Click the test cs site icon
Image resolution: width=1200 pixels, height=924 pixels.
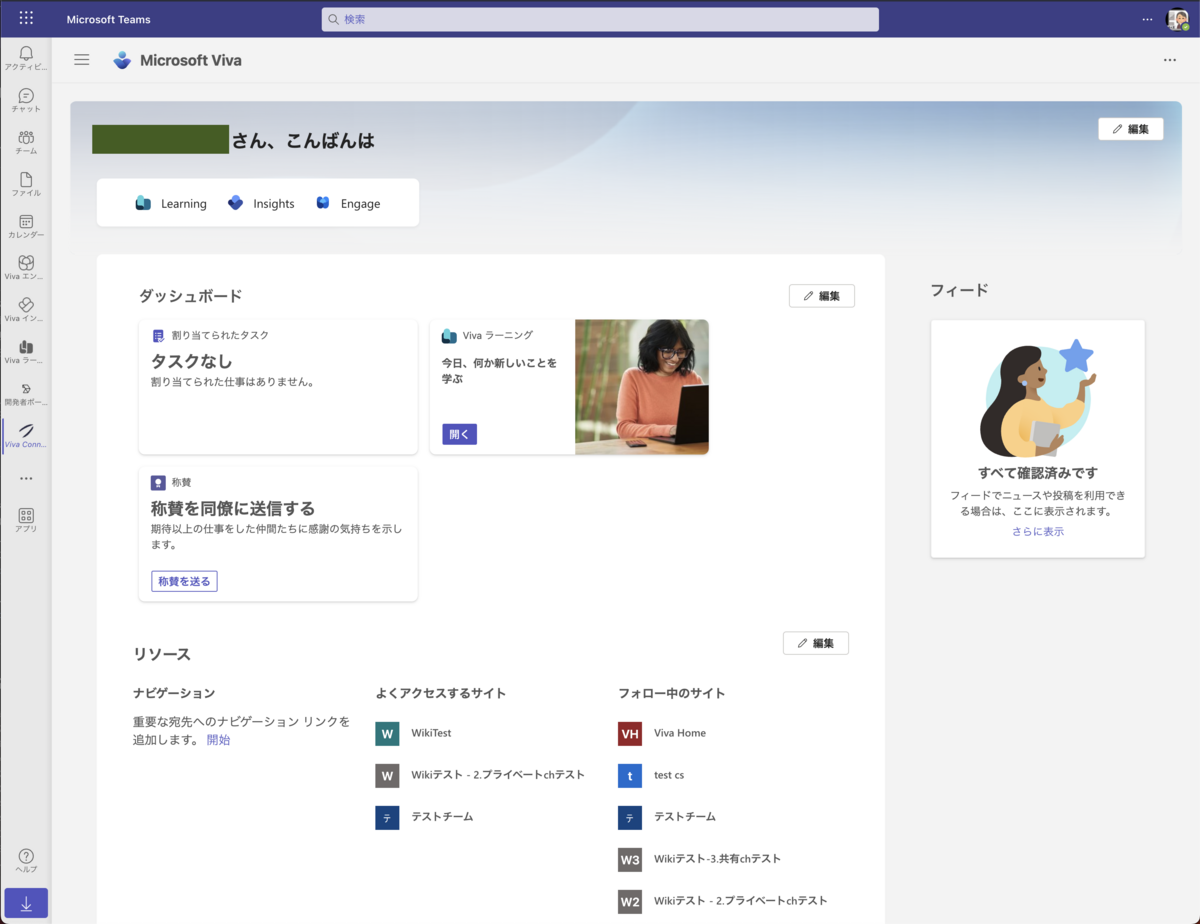pos(630,775)
